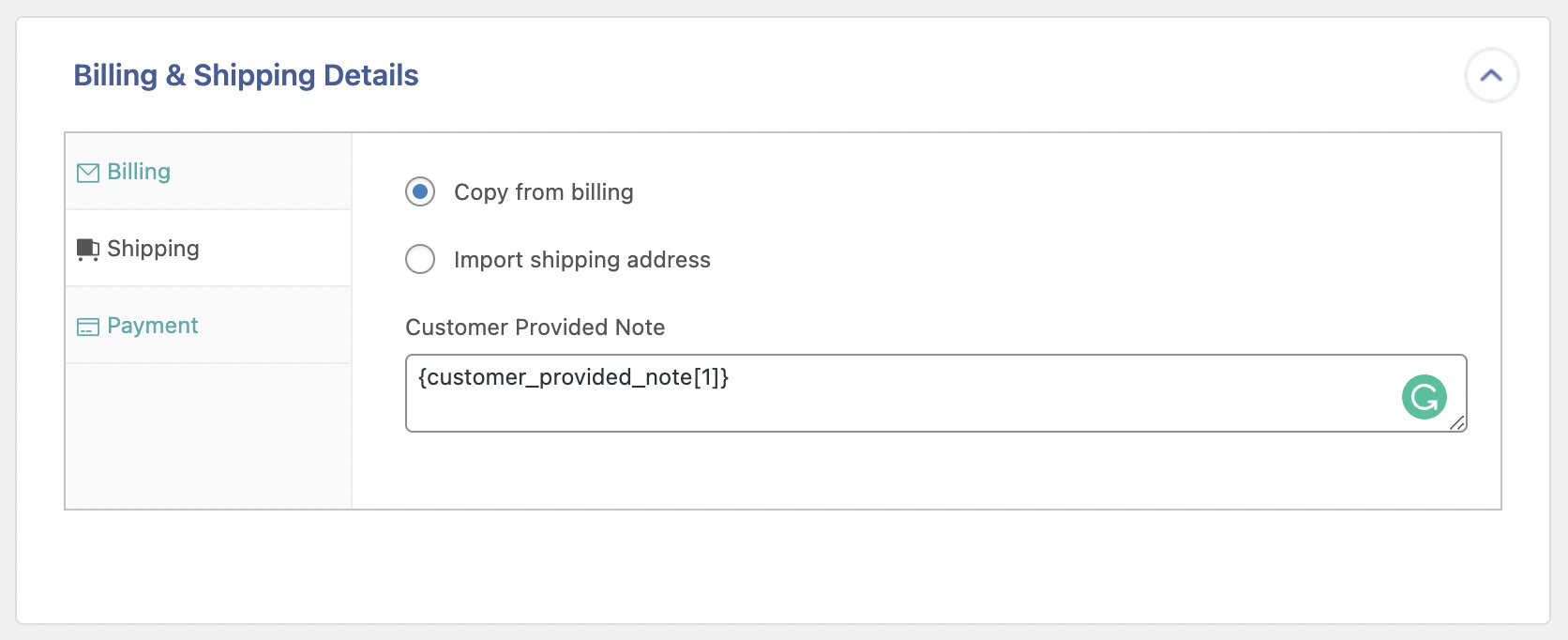Viewport: 1568px width, 640px height.
Task: Click the Copy from billing label text
Action: pyautogui.click(x=543, y=192)
